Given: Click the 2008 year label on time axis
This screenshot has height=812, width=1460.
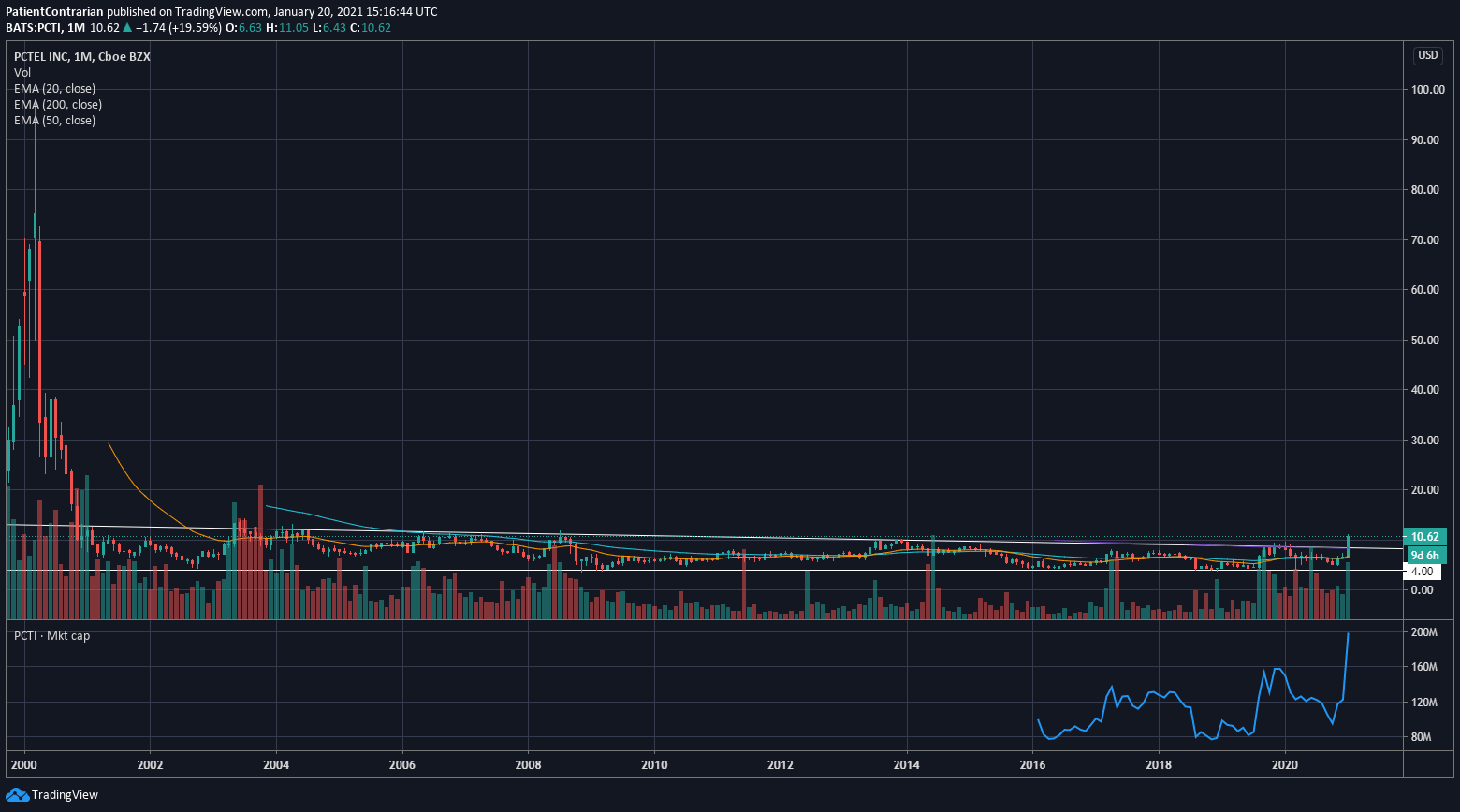Looking at the screenshot, I should tap(528, 764).
